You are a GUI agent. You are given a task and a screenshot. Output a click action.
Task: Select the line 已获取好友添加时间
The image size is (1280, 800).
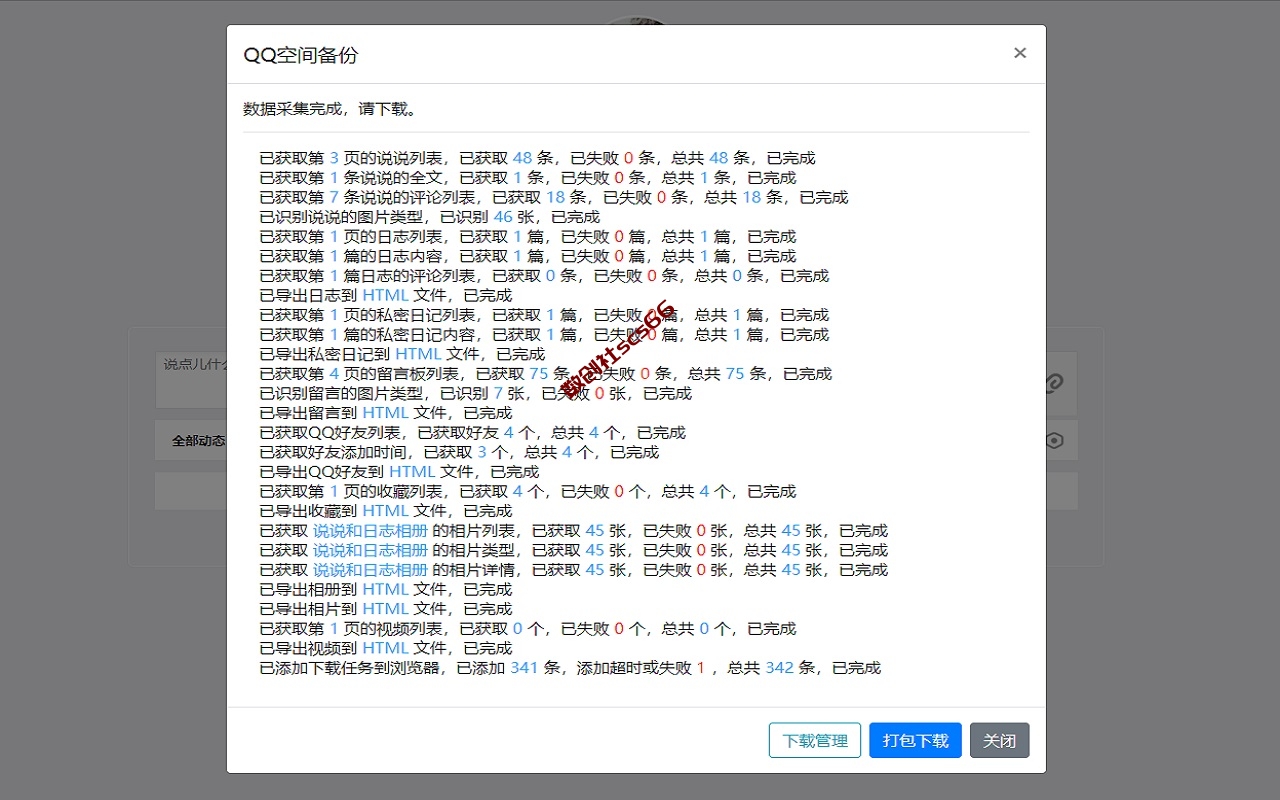pos(459,452)
